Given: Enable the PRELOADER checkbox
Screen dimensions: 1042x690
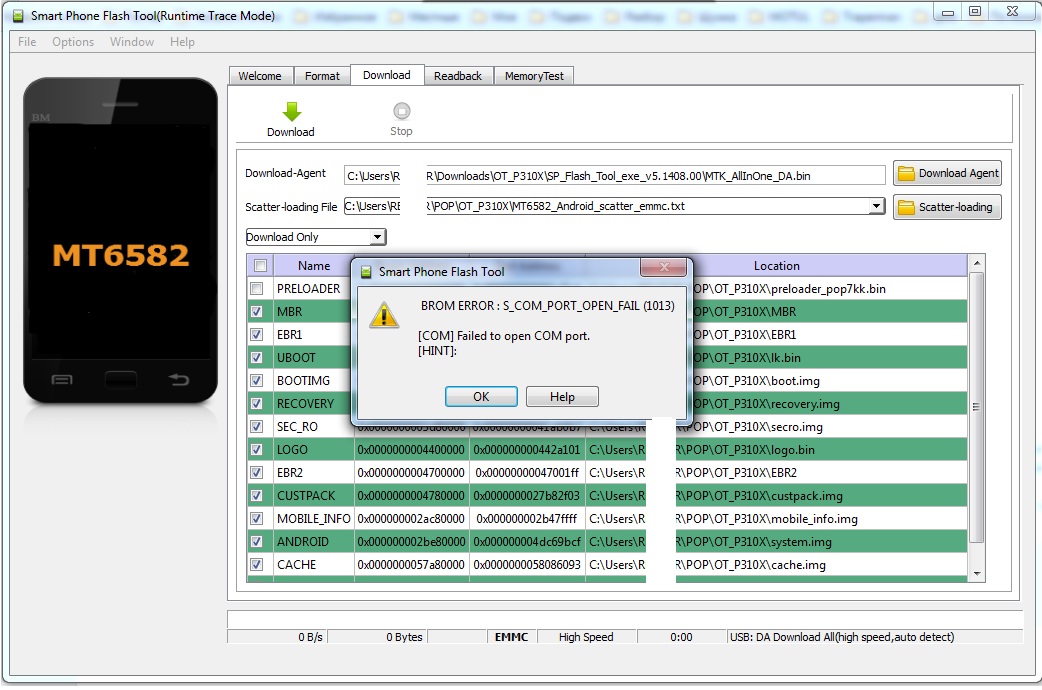Looking at the screenshot, I should pos(257,289).
